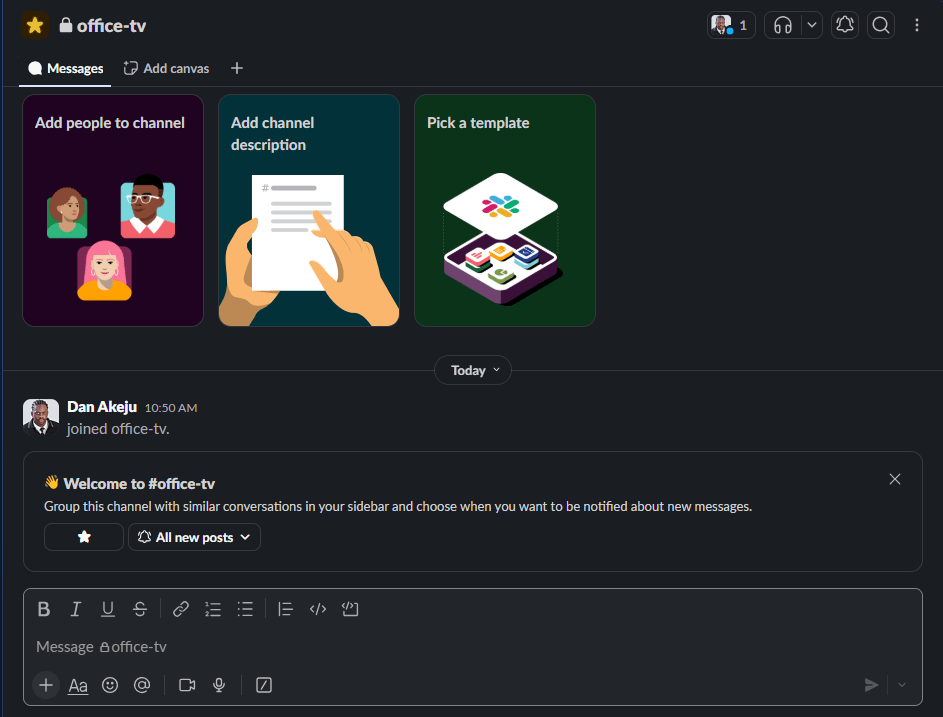The image size is (943, 717).
Task: View channel members avatar count
Action: pyautogui.click(x=731, y=25)
